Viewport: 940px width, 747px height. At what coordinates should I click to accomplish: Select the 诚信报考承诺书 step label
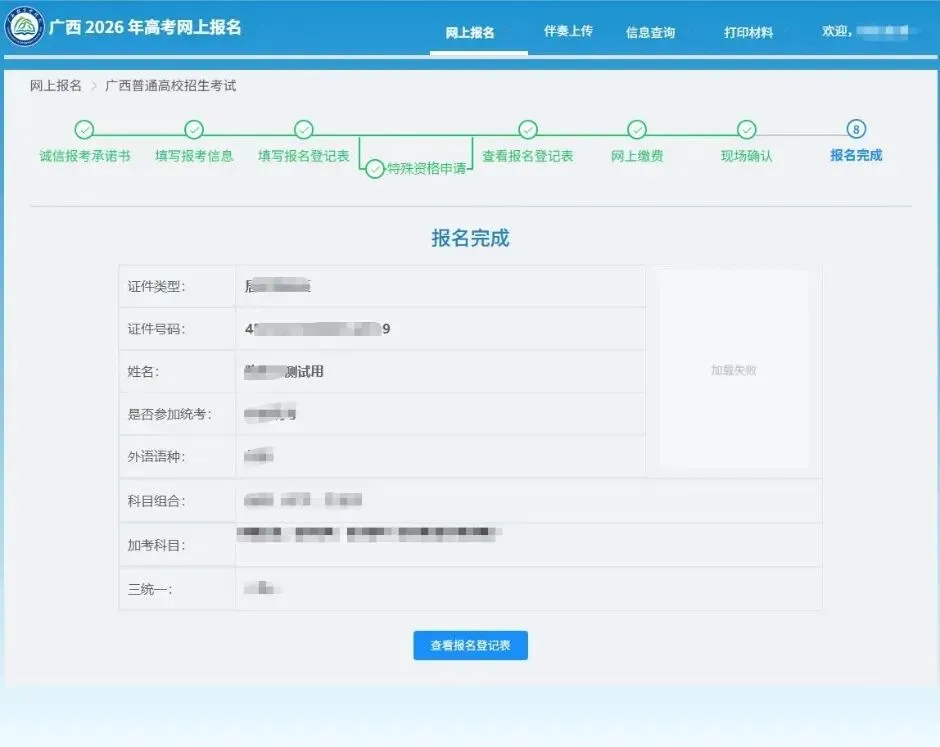(x=85, y=156)
